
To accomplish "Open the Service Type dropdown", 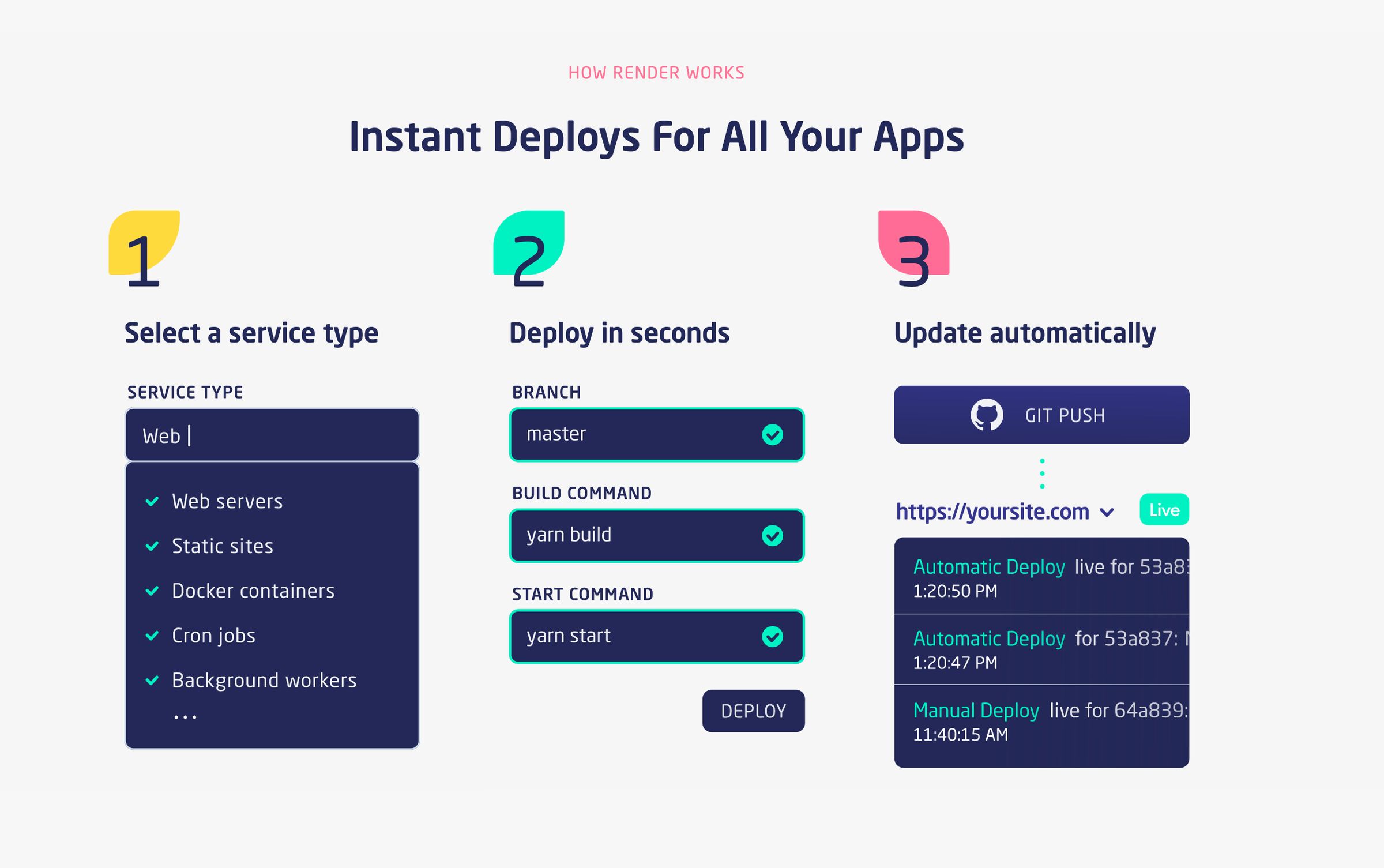I will click(x=272, y=434).
